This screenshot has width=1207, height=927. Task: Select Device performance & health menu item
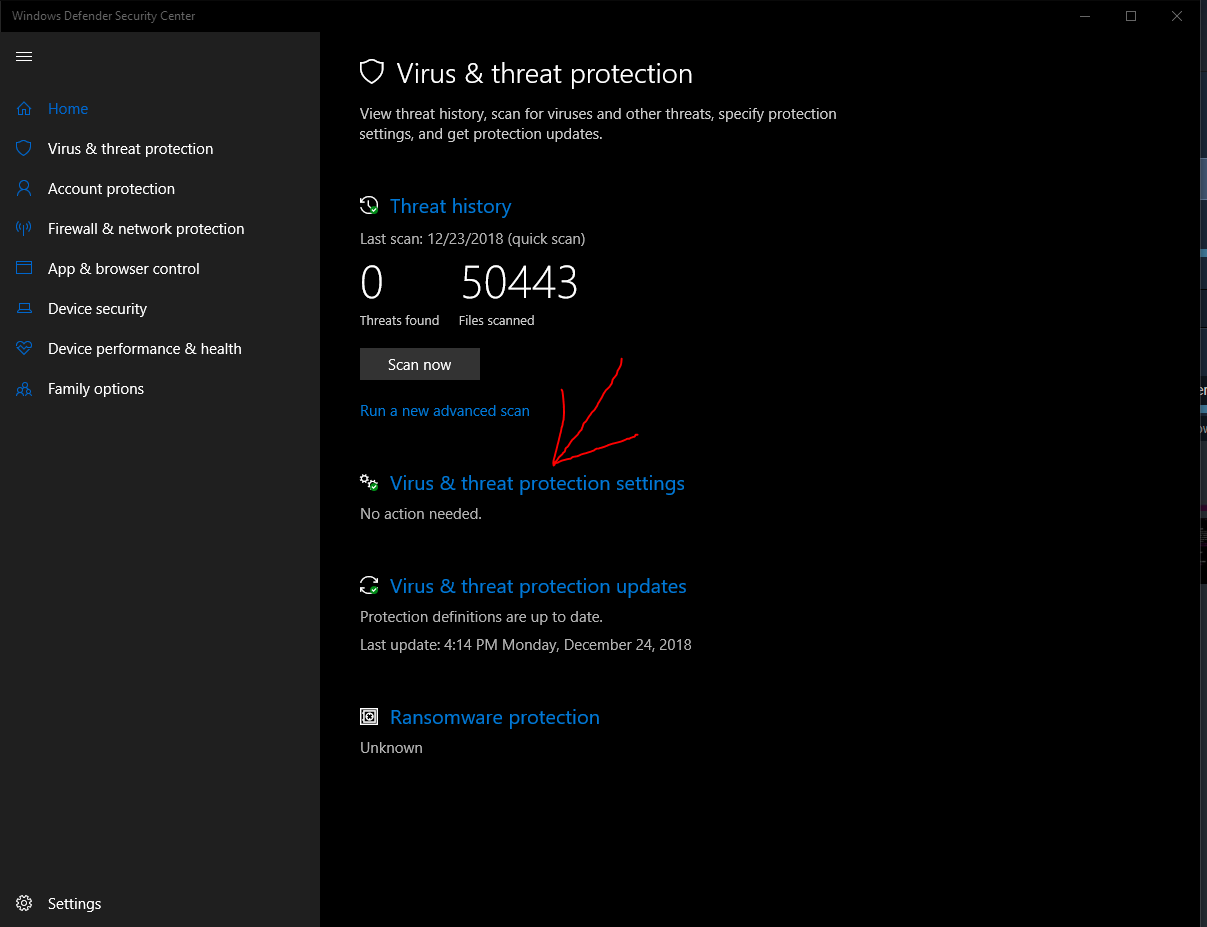tap(145, 349)
